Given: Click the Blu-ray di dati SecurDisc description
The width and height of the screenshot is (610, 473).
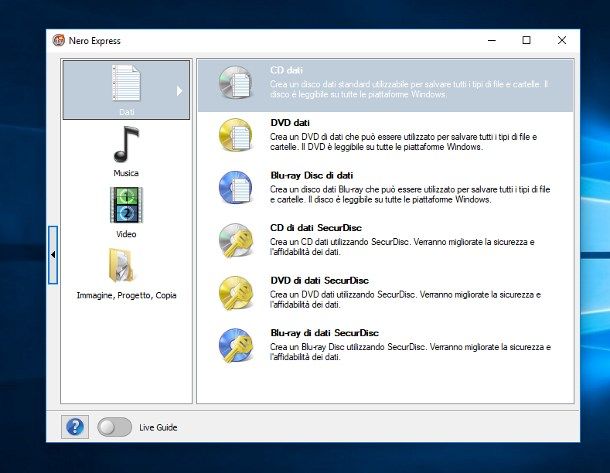Looking at the screenshot, I should pos(410,352).
